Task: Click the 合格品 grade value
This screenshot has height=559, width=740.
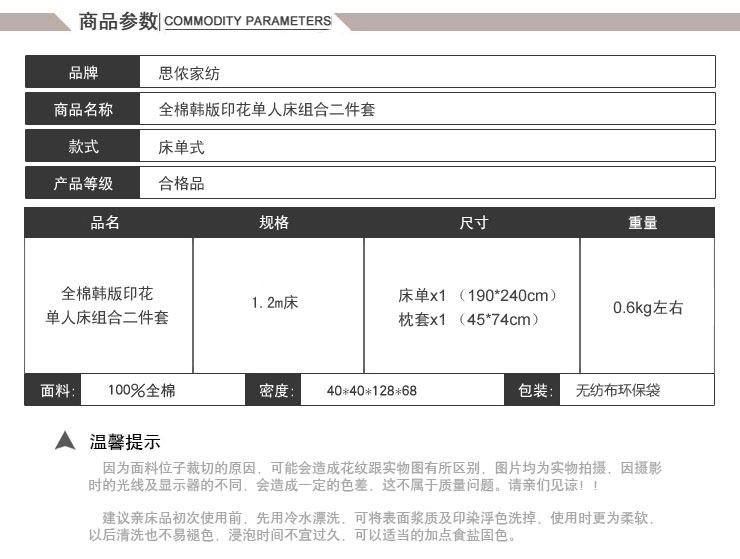Action: click(182, 183)
